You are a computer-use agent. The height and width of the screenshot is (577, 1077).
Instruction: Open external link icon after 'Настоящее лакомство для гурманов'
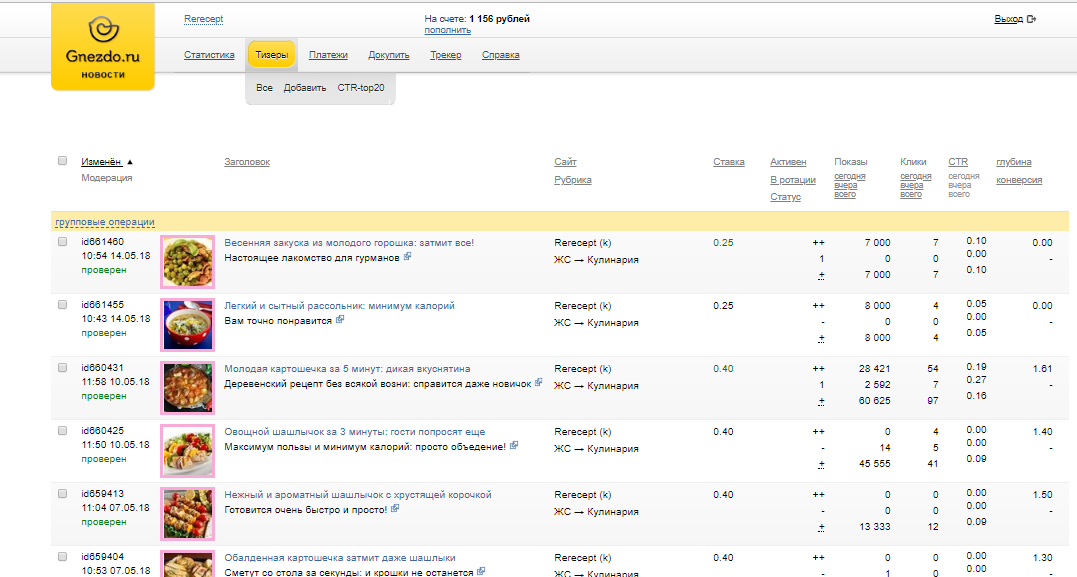(408, 257)
